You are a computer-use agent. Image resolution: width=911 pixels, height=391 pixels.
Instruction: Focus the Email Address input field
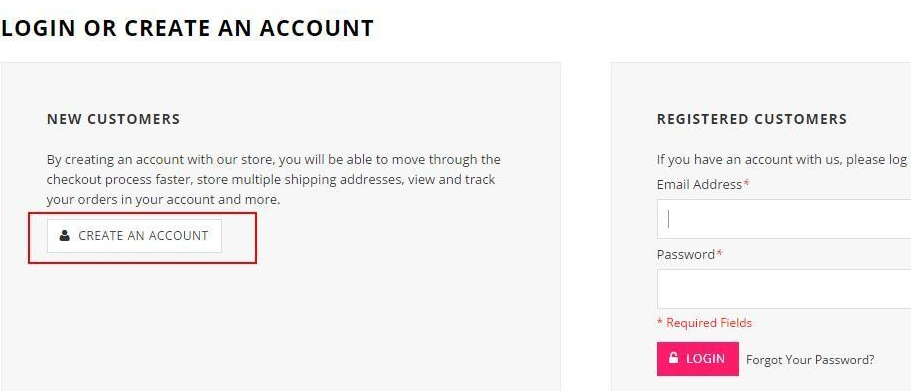[784, 219]
